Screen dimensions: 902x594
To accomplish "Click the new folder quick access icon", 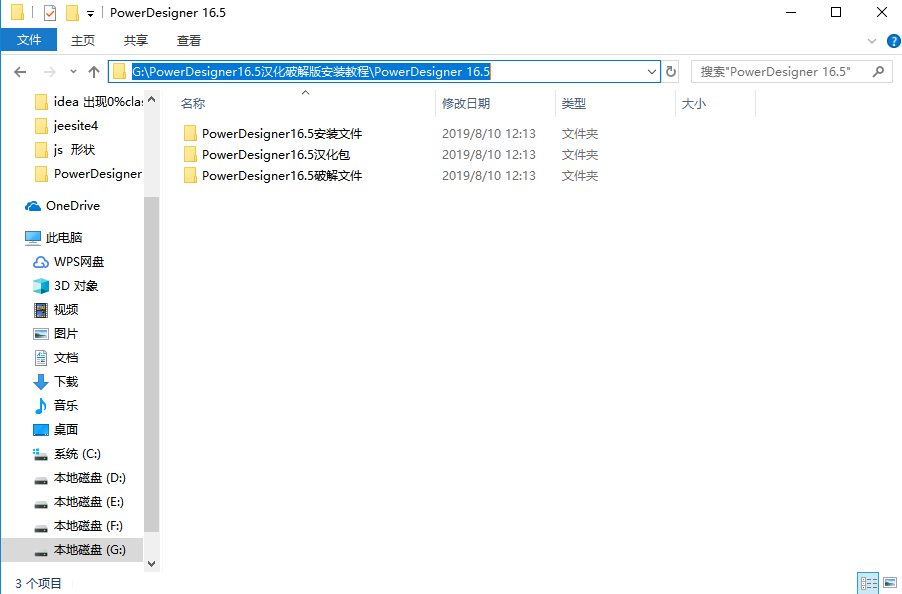I will (x=72, y=13).
